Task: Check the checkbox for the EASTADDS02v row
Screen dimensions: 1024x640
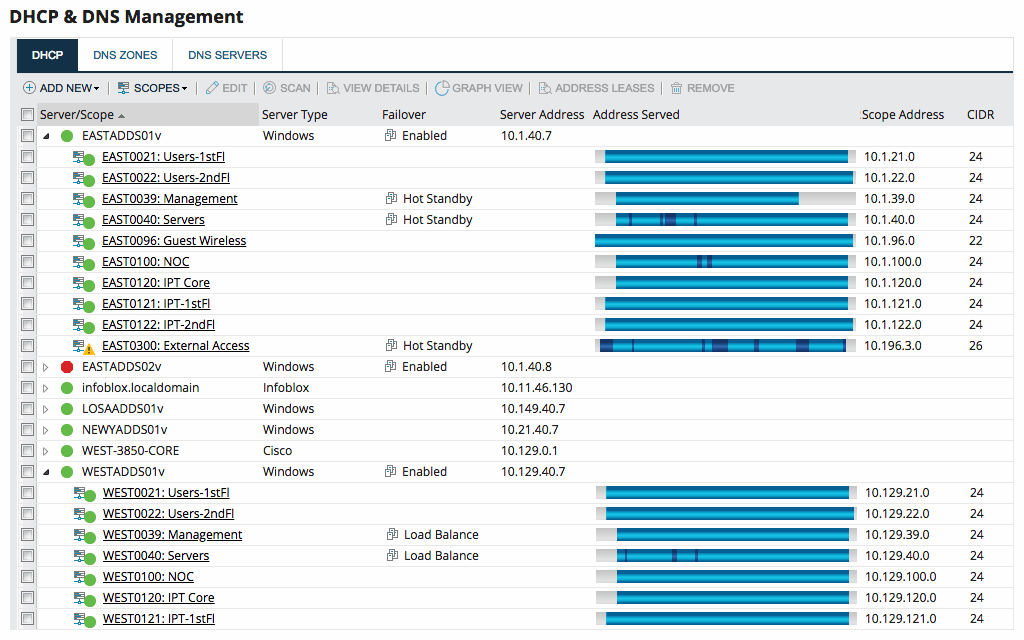Action: [x=27, y=366]
